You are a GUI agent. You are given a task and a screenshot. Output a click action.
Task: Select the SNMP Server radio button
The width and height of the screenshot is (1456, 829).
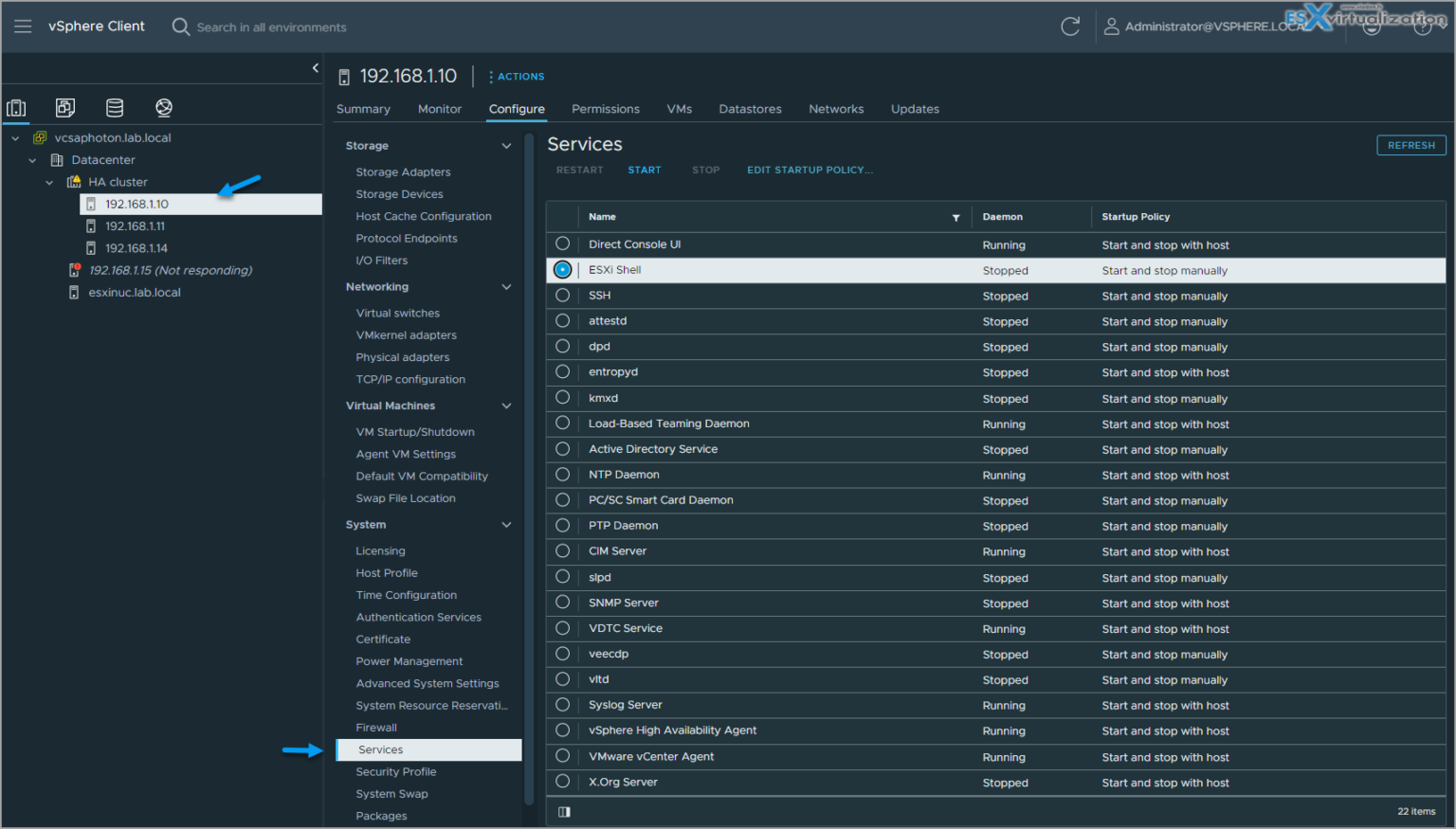(x=563, y=603)
